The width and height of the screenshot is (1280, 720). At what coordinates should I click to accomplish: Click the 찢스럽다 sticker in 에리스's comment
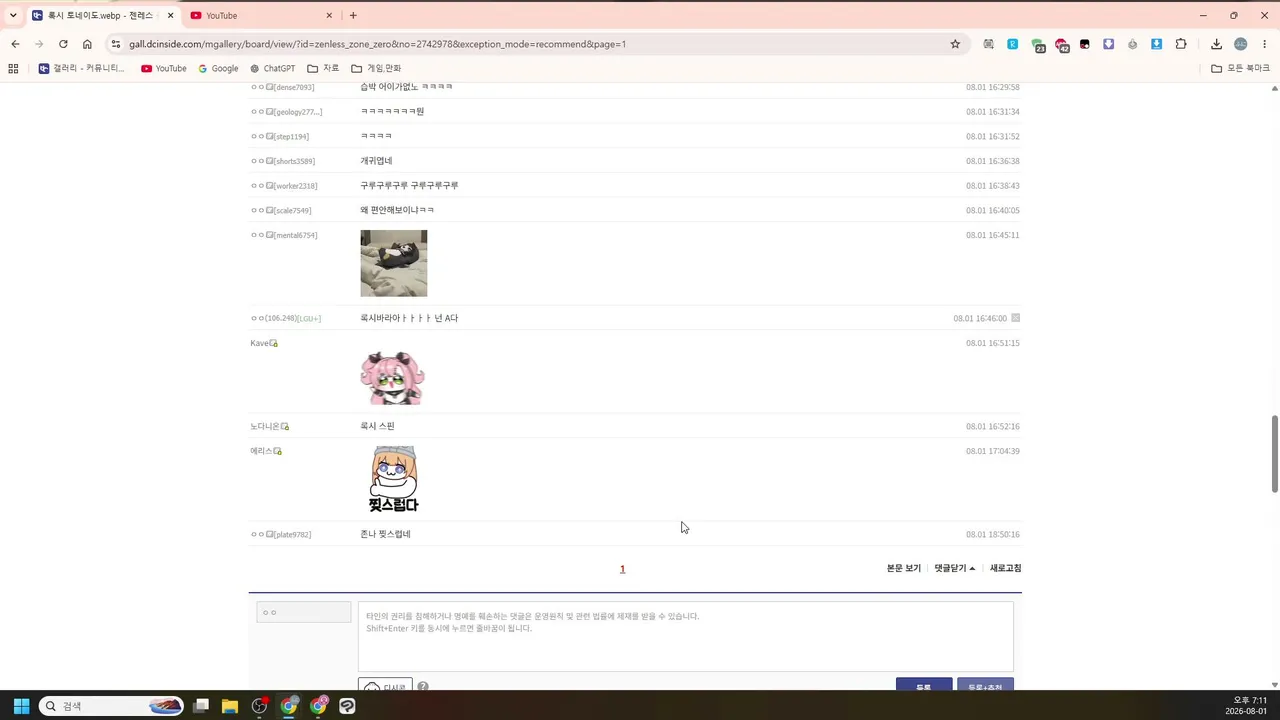pos(393,480)
